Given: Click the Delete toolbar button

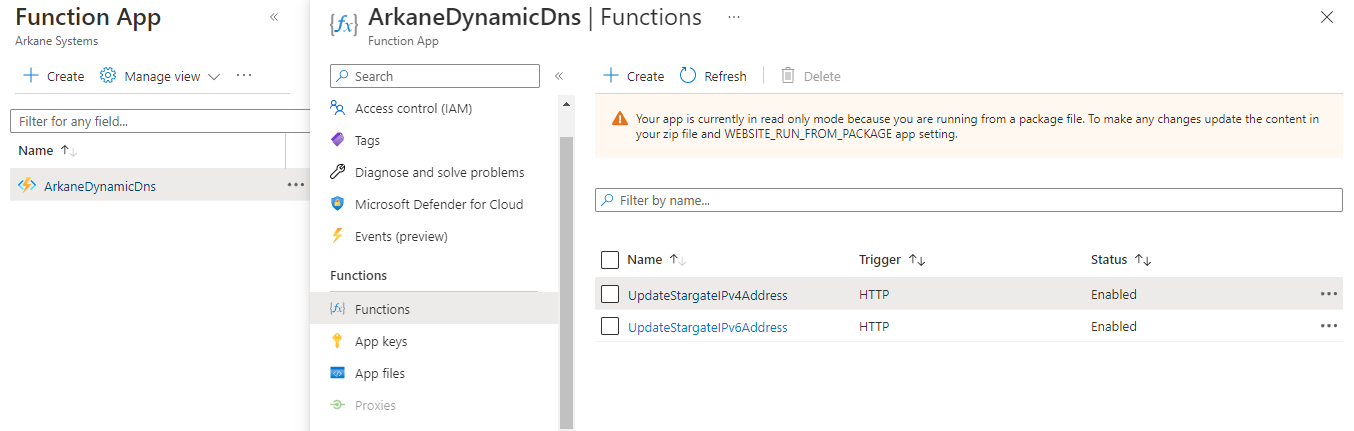Looking at the screenshot, I should tap(810, 76).
